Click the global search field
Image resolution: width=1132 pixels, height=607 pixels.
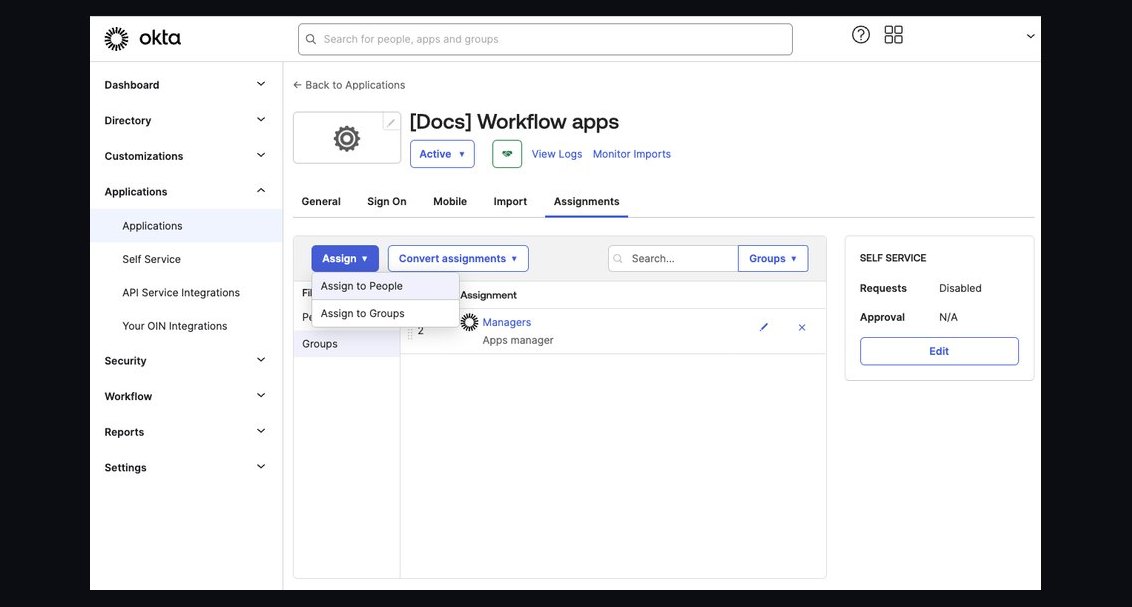(545, 39)
